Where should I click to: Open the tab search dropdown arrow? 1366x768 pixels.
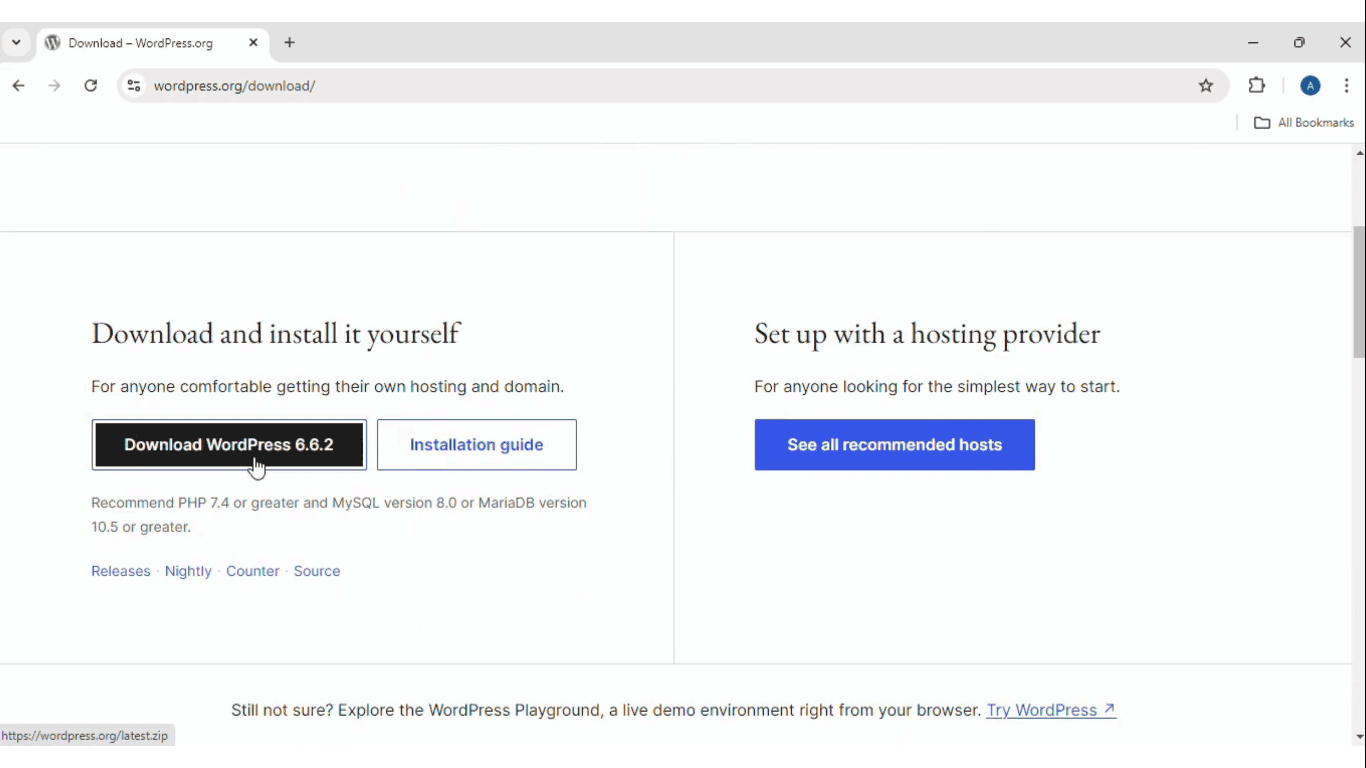click(x=16, y=43)
